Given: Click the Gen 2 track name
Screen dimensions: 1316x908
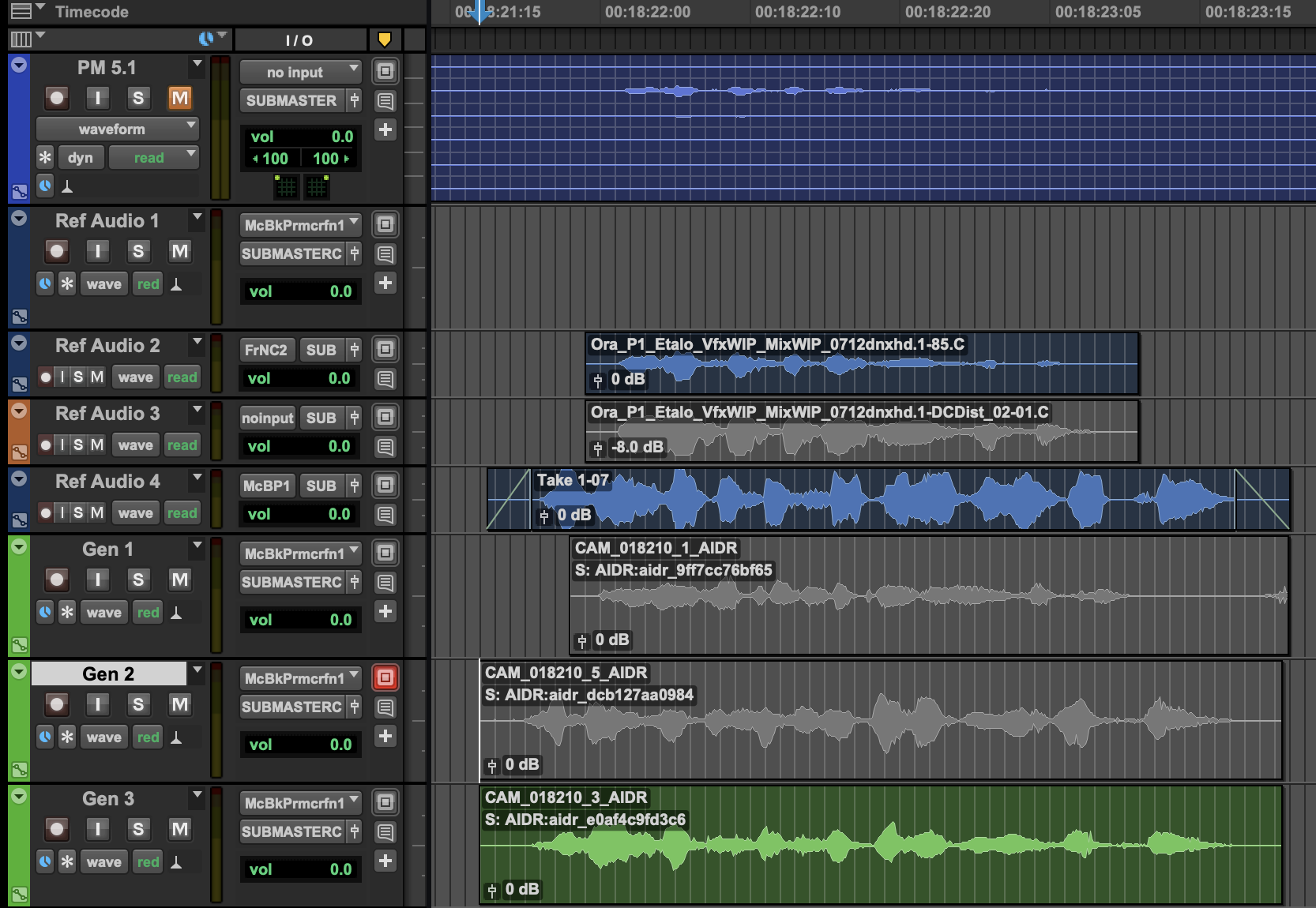Looking at the screenshot, I should point(108,673).
